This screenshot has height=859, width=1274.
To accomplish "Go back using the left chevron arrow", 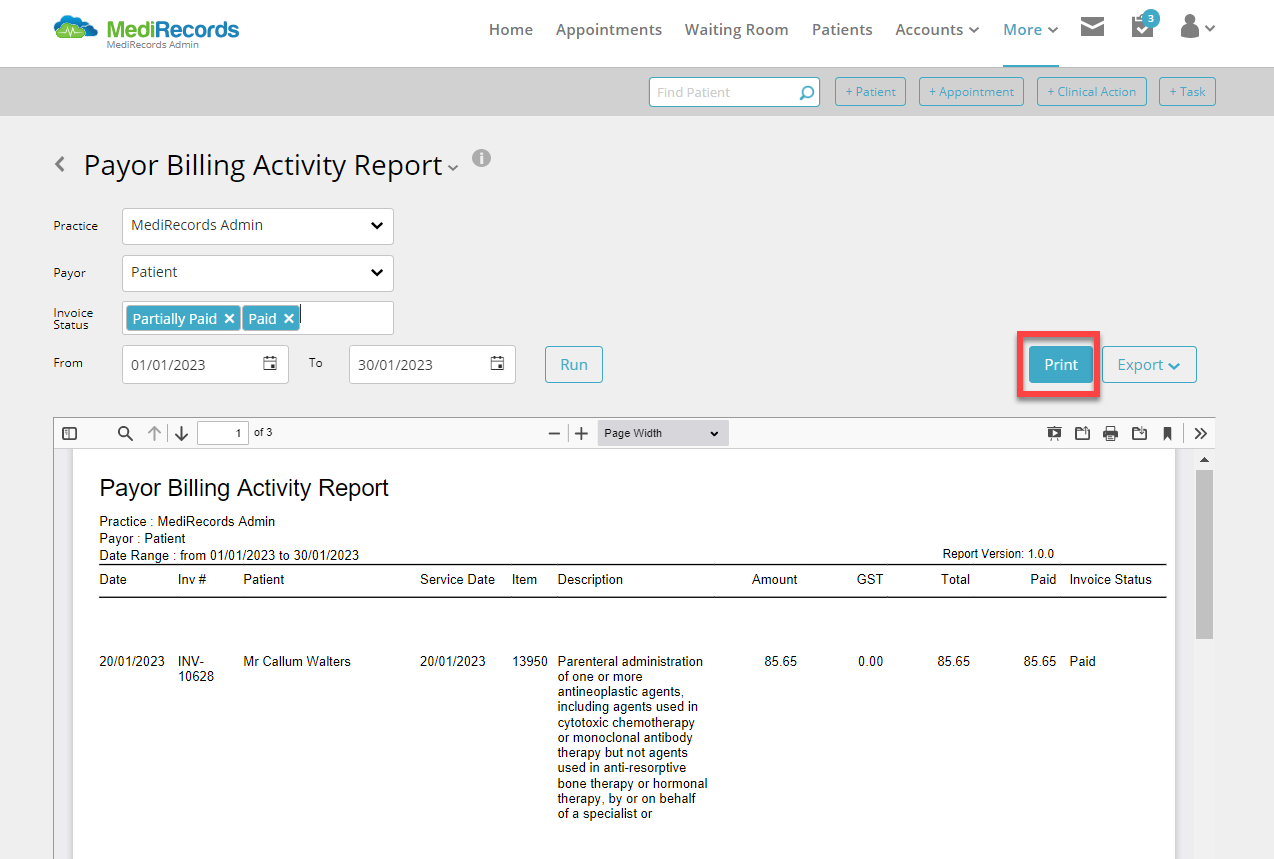I will coord(60,164).
